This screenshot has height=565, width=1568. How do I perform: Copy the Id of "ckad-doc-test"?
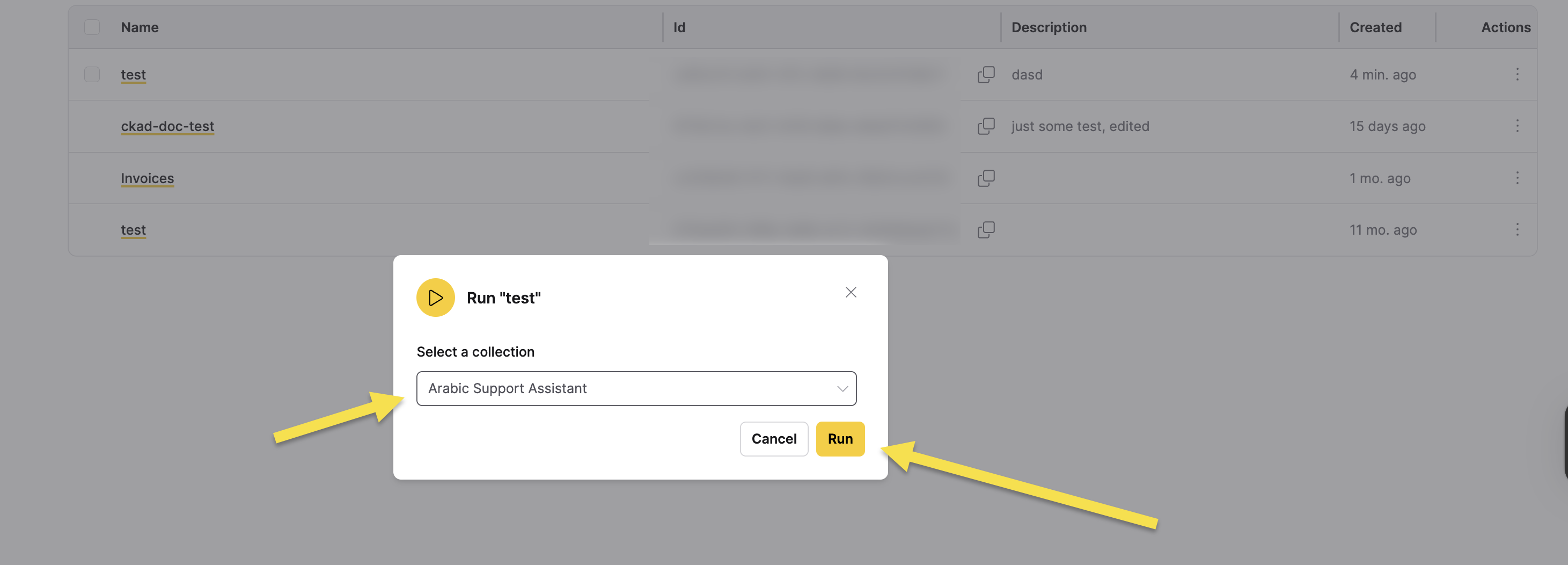(986, 126)
